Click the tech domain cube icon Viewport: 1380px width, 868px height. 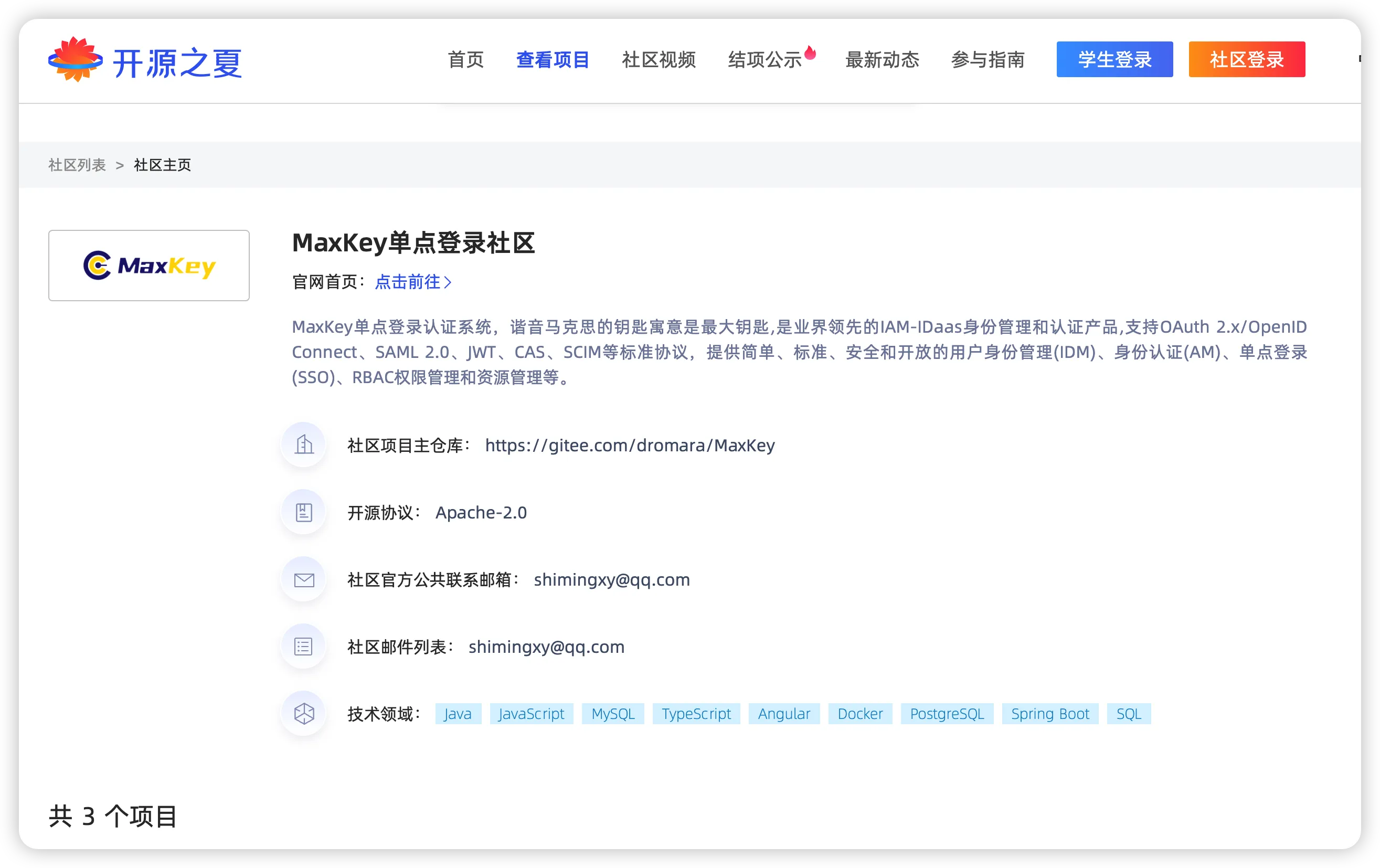(x=304, y=714)
